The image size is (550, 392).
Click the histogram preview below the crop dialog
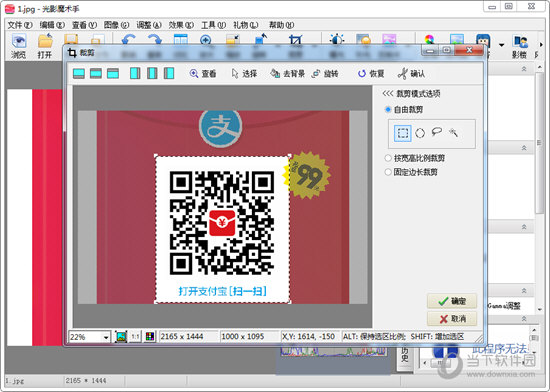[334, 351]
